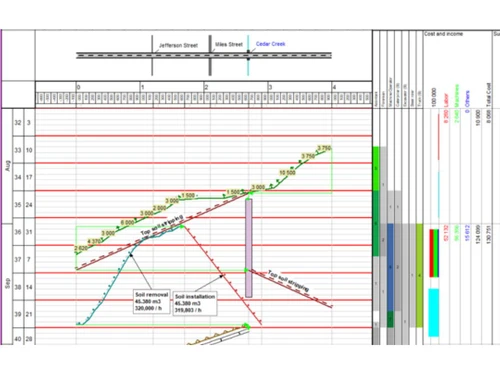Select the Miles Street label

click(x=229, y=44)
